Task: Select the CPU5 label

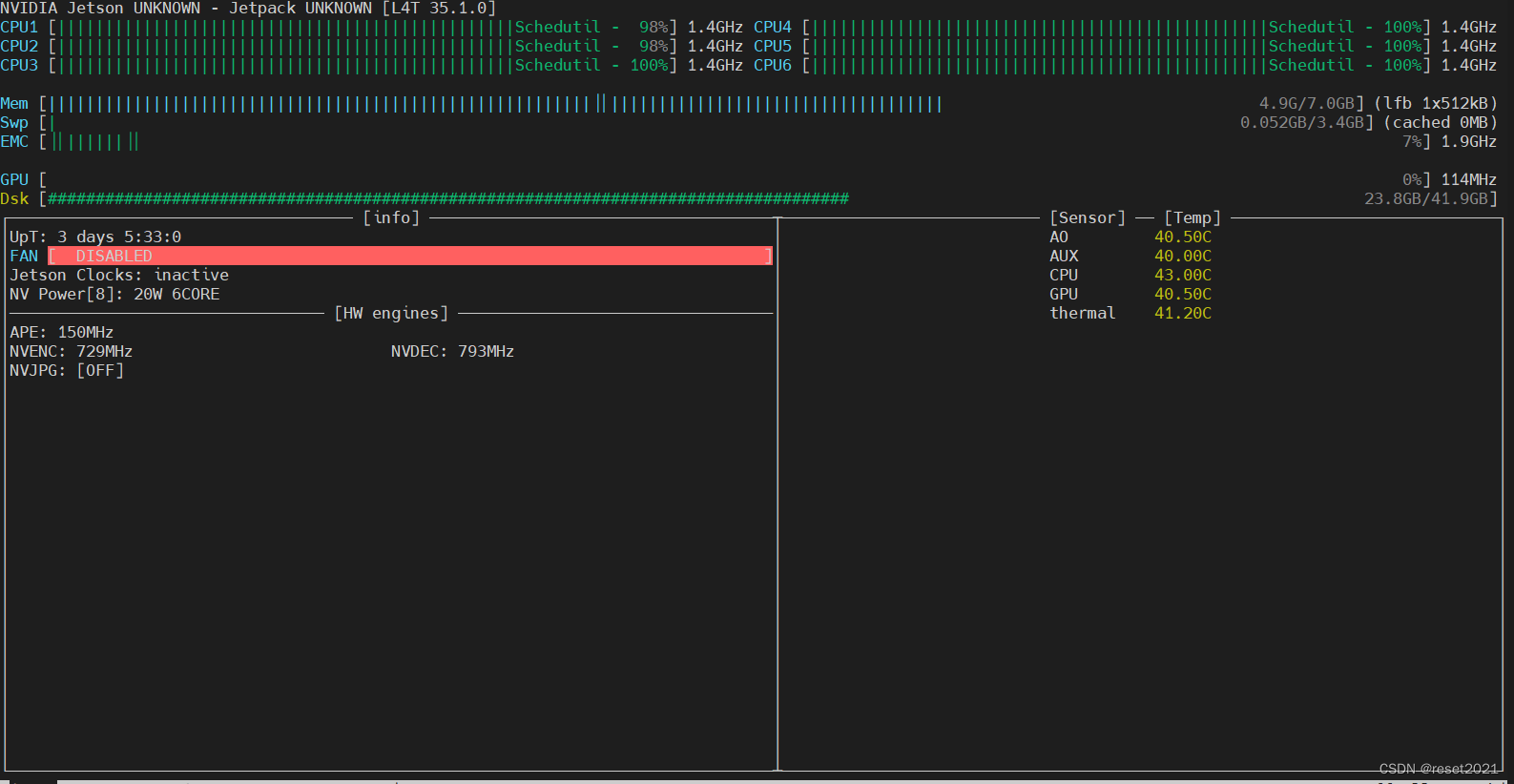Action: coord(773,46)
